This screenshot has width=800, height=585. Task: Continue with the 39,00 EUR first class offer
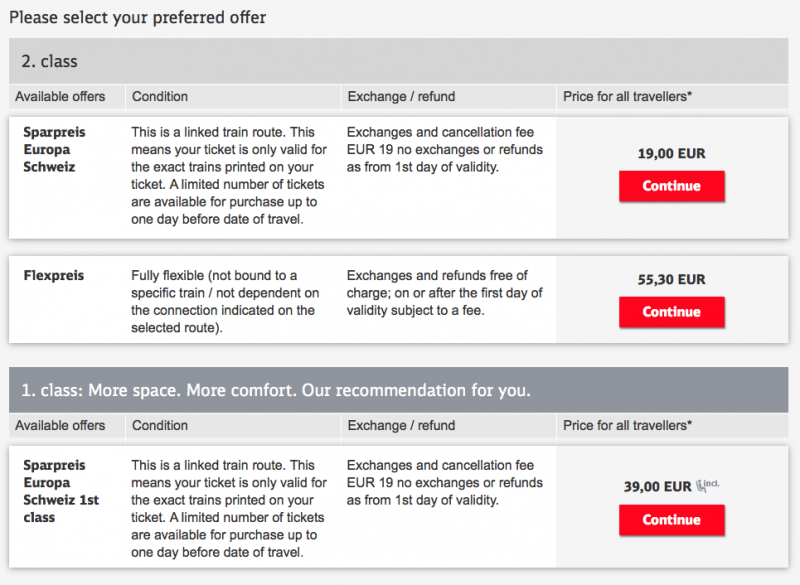671,520
